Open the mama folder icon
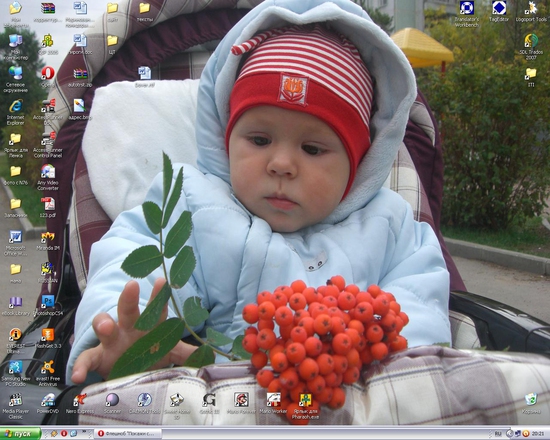Viewport: 550px width, 440px height. point(15,269)
